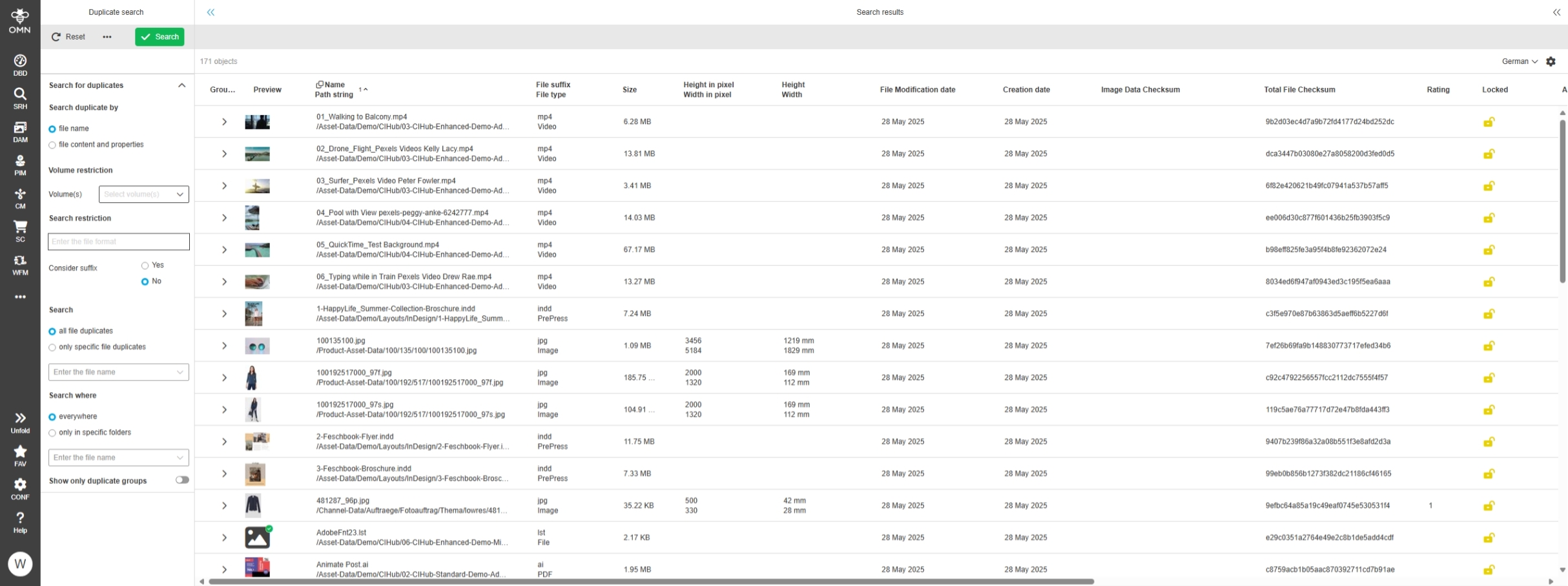Open preview thumbnail of 100135100.jpg
The height and width of the screenshot is (586, 1568).
tap(257, 346)
